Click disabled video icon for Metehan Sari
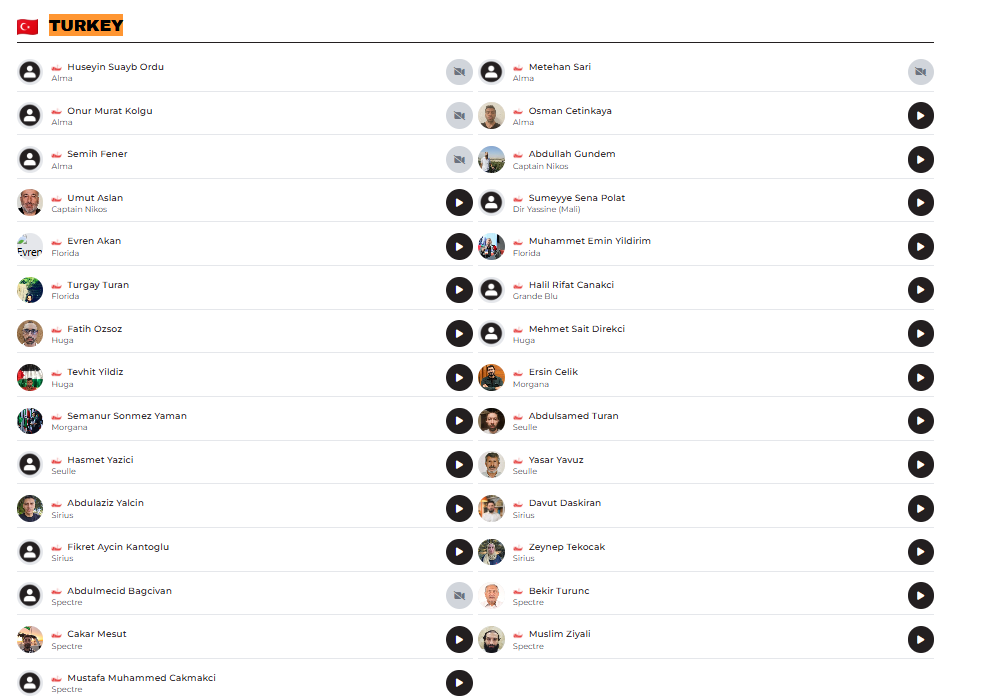Viewport: 991px width, 700px height. [921, 72]
